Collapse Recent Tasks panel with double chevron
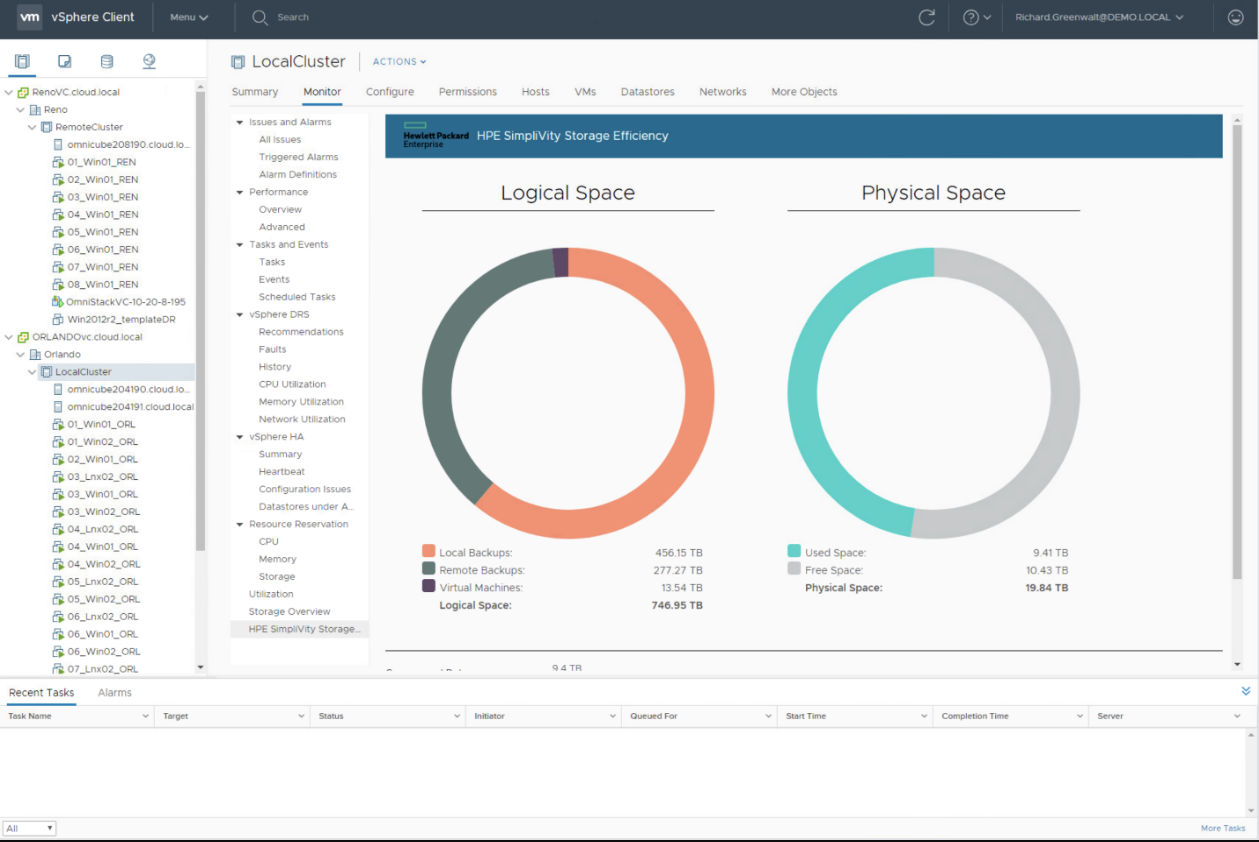This screenshot has width=1259, height=842. 1245,691
